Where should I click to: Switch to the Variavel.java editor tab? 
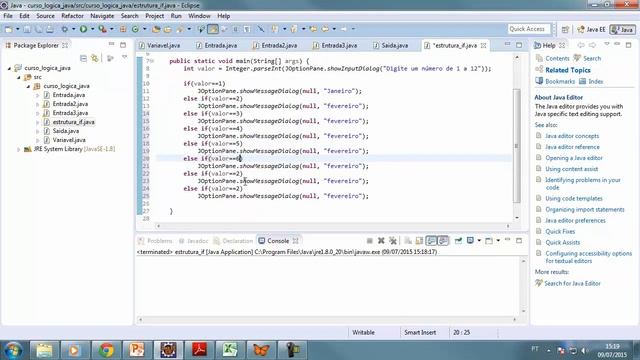(x=159, y=45)
